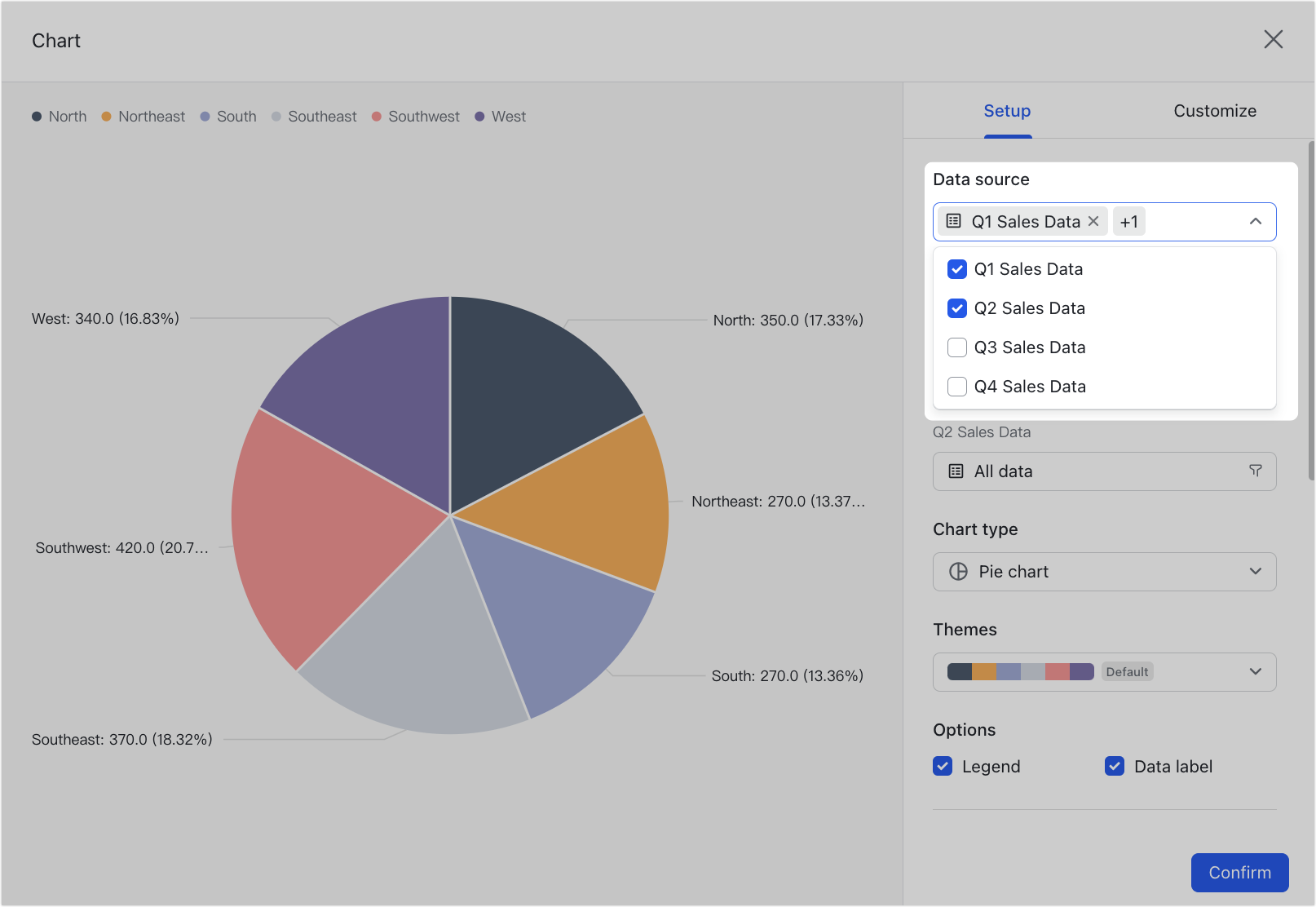Screen dimensions: 1316x907
Task: Enable the Q4 Sales Data checkbox
Action: tap(956, 387)
